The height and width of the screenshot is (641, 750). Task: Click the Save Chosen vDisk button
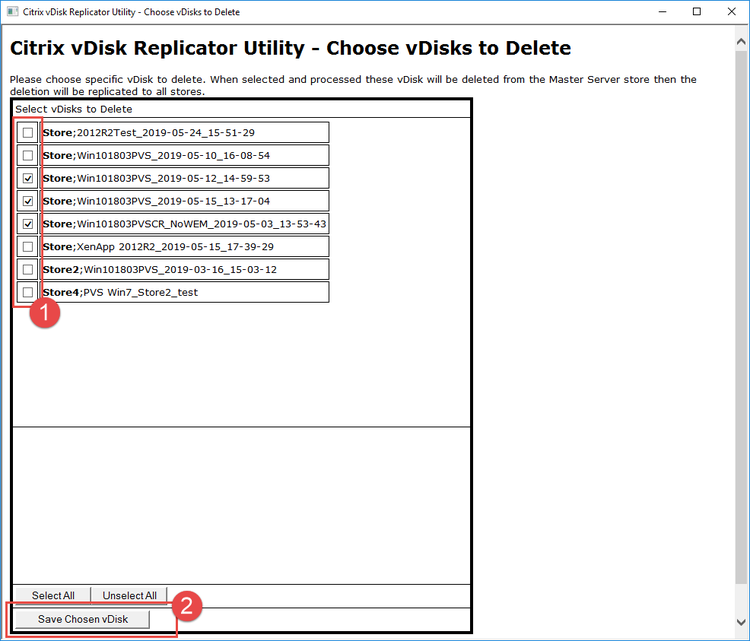click(82, 619)
